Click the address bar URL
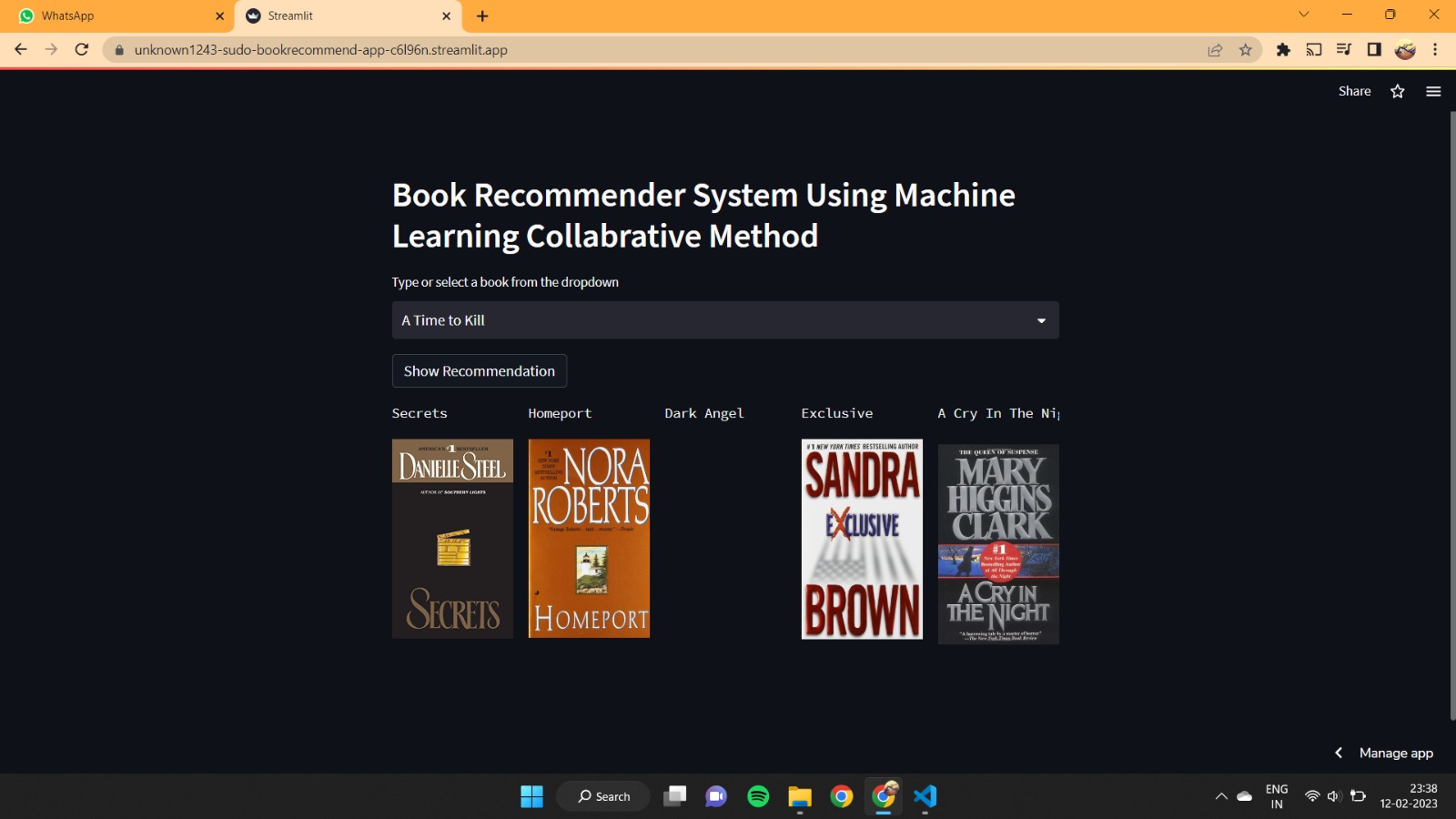1456x819 pixels. tap(320, 50)
